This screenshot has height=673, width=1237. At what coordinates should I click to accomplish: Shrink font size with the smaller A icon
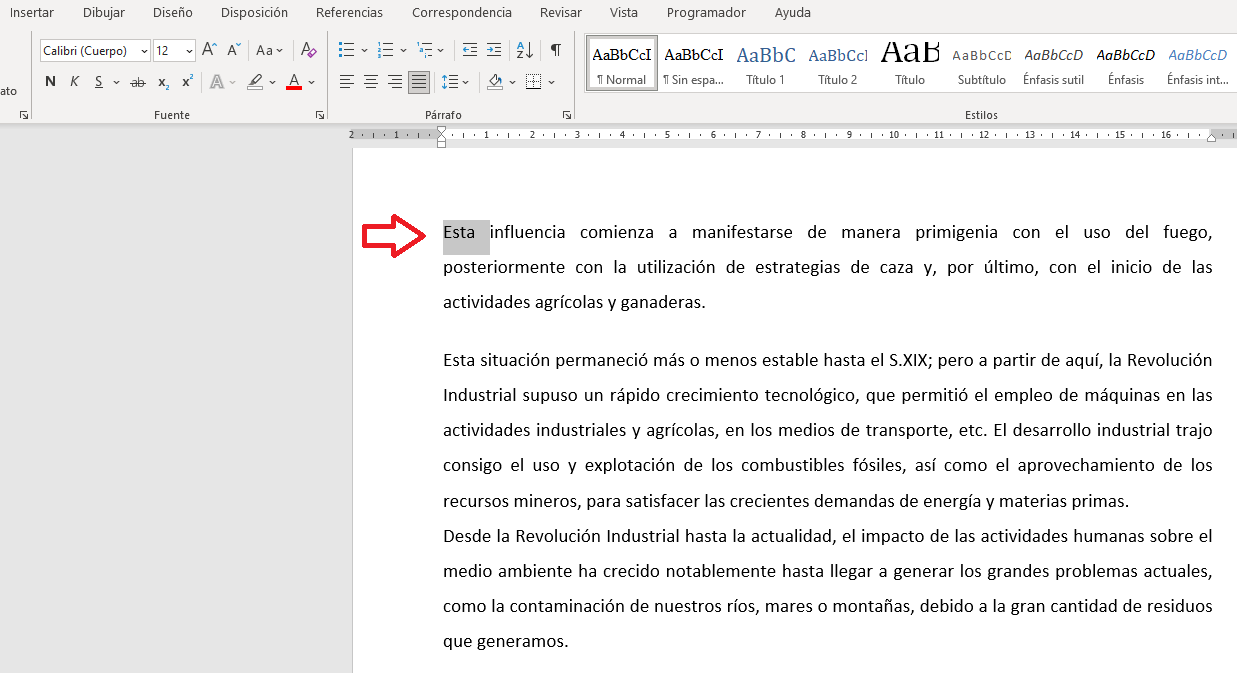[x=233, y=50]
